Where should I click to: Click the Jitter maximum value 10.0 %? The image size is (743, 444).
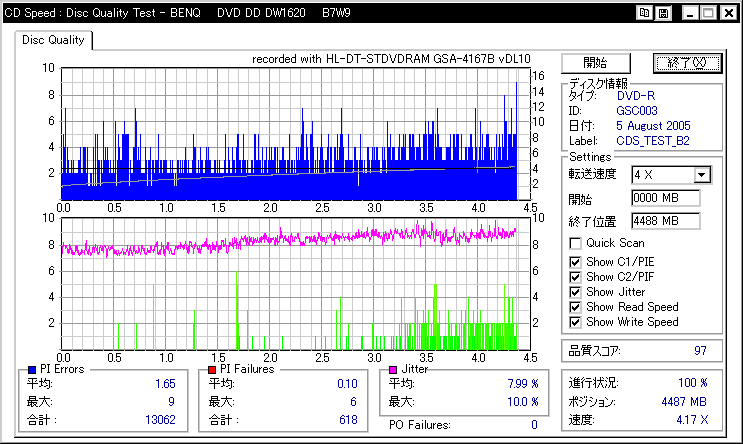coord(523,402)
